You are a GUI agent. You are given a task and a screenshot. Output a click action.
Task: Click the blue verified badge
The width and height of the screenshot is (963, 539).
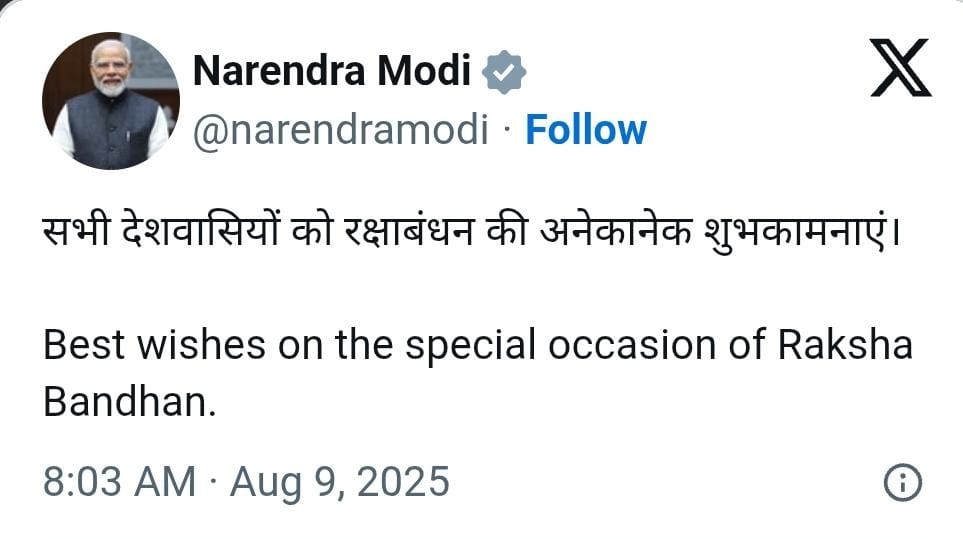tap(505, 72)
